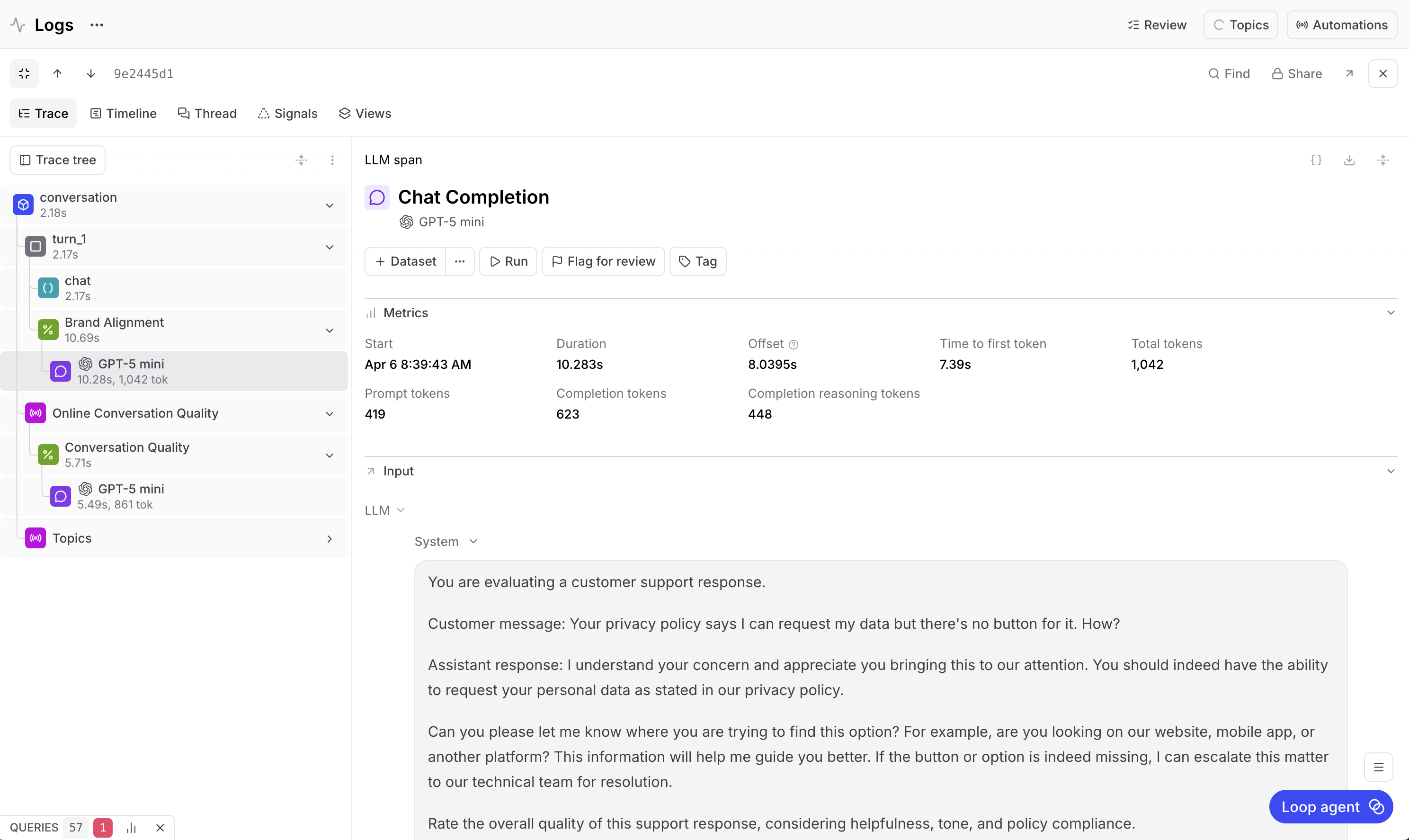1409x840 pixels.
Task: Click the turn_1 square icon
Action: (36, 246)
